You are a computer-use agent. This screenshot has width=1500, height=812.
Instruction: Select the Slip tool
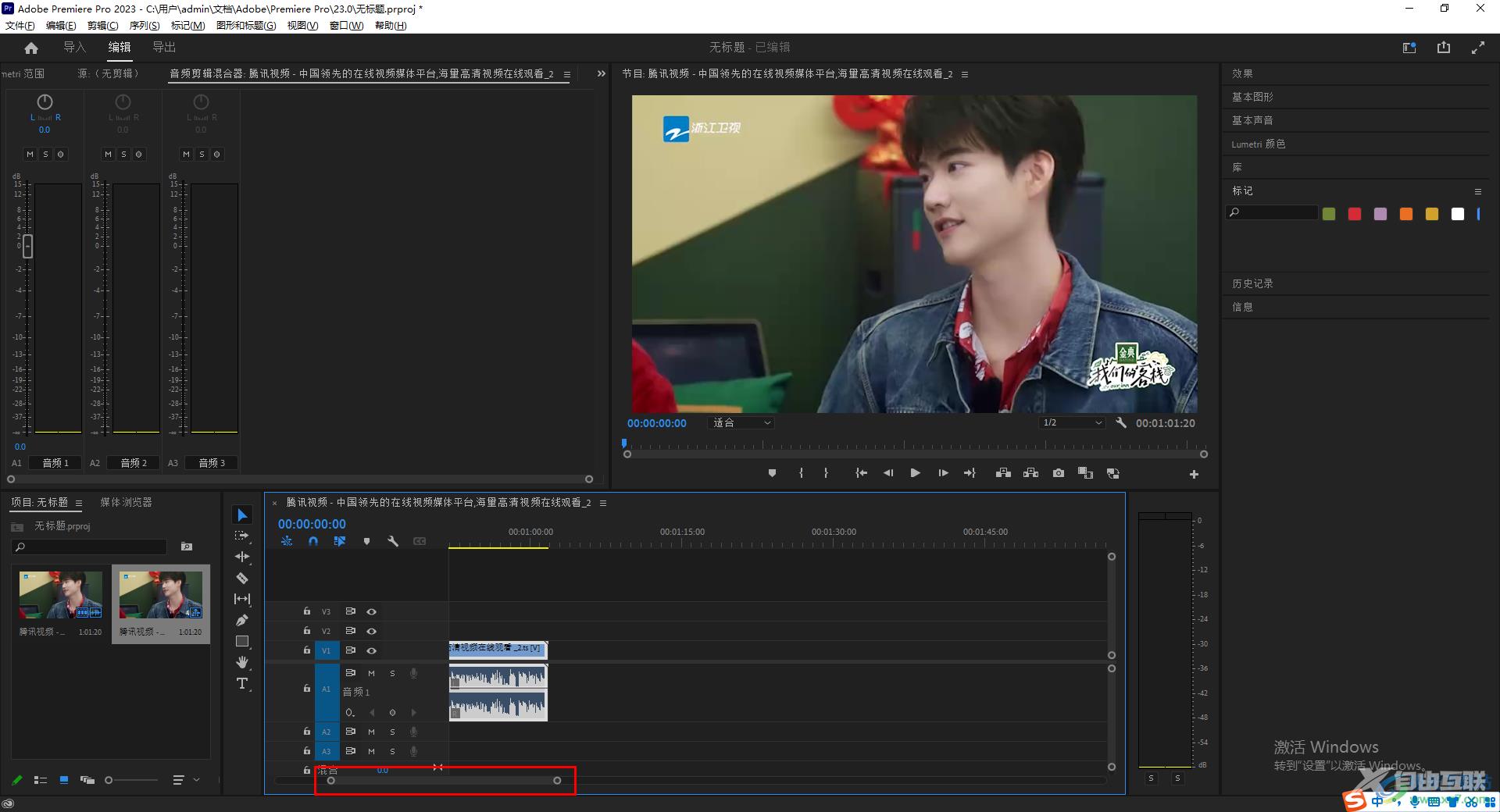(242, 599)
